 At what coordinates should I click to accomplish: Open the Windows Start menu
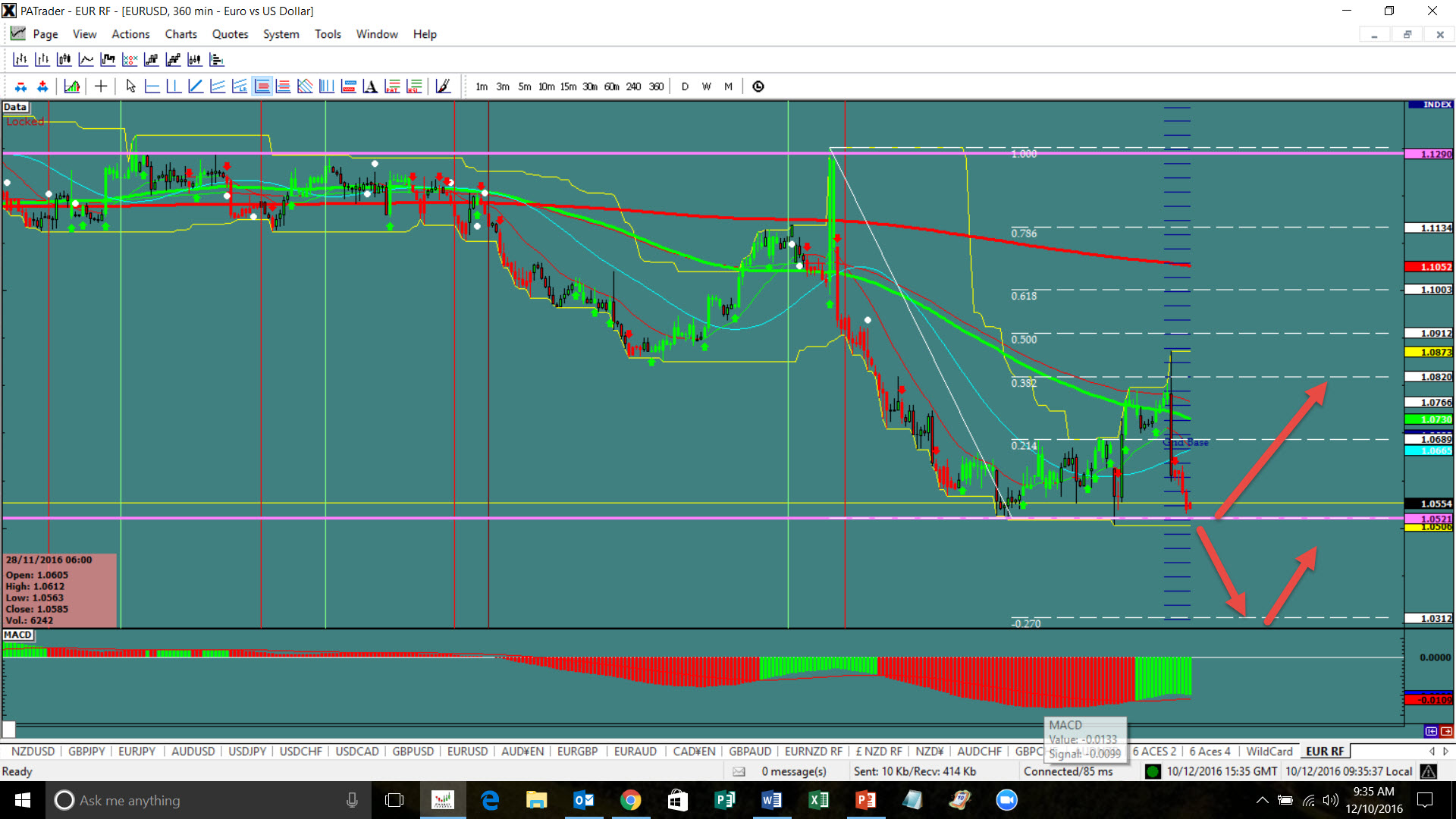coord(23,800)
